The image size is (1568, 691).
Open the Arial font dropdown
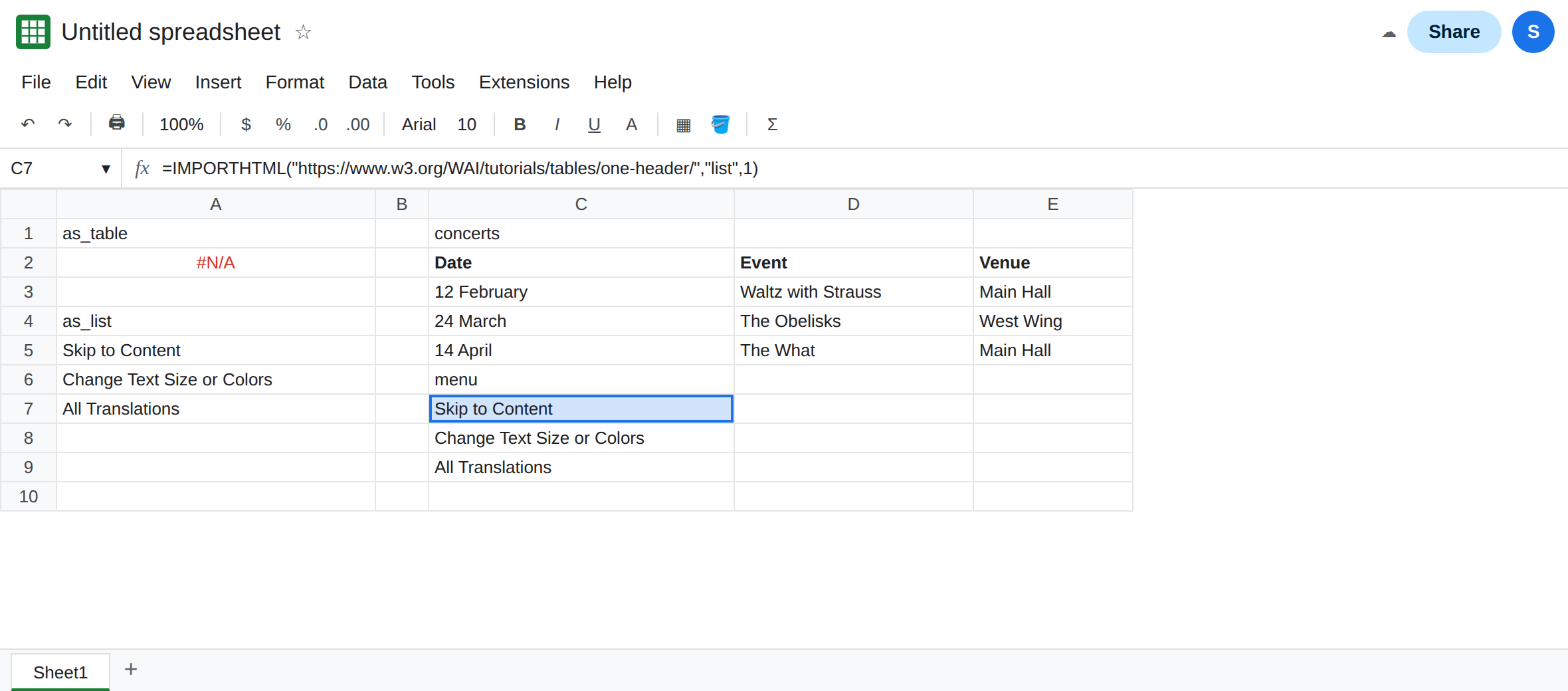[419, 124]
